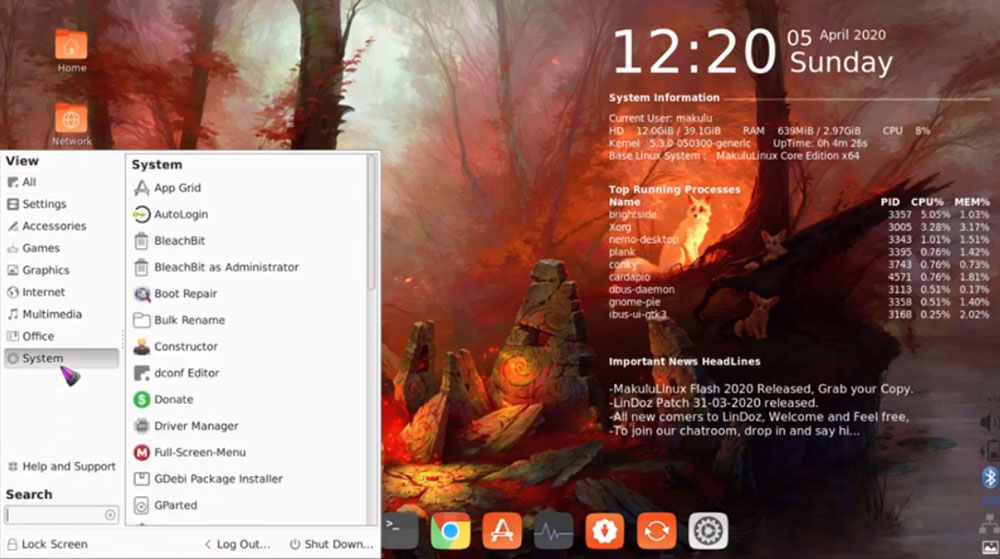The height and width of the screenshot is (559, 1000).
Task: Click the AutoLogin label text
Action: [x=181, y=215]
